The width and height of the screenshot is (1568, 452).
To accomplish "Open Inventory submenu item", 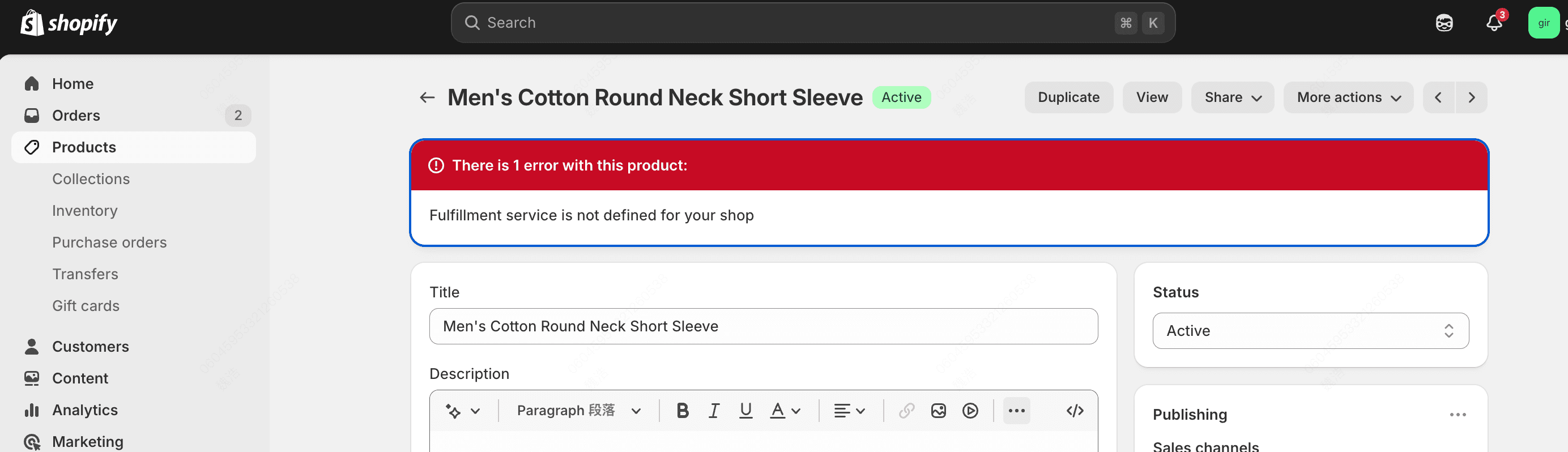I will click(84, 211).
